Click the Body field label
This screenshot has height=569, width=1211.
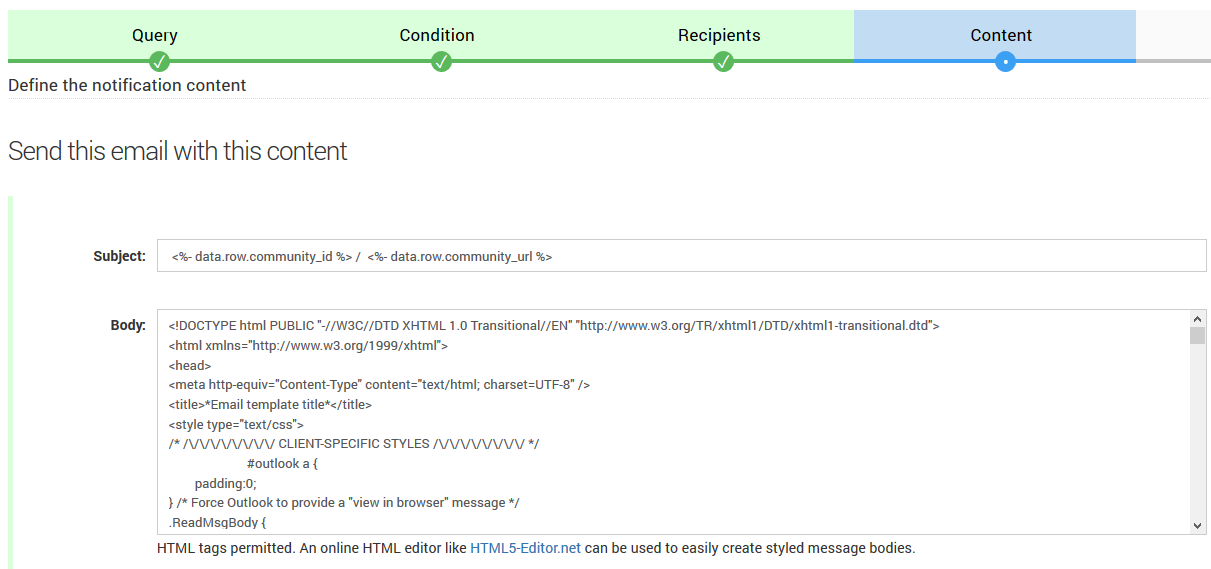pyautogui.click(x=128, y=325)
